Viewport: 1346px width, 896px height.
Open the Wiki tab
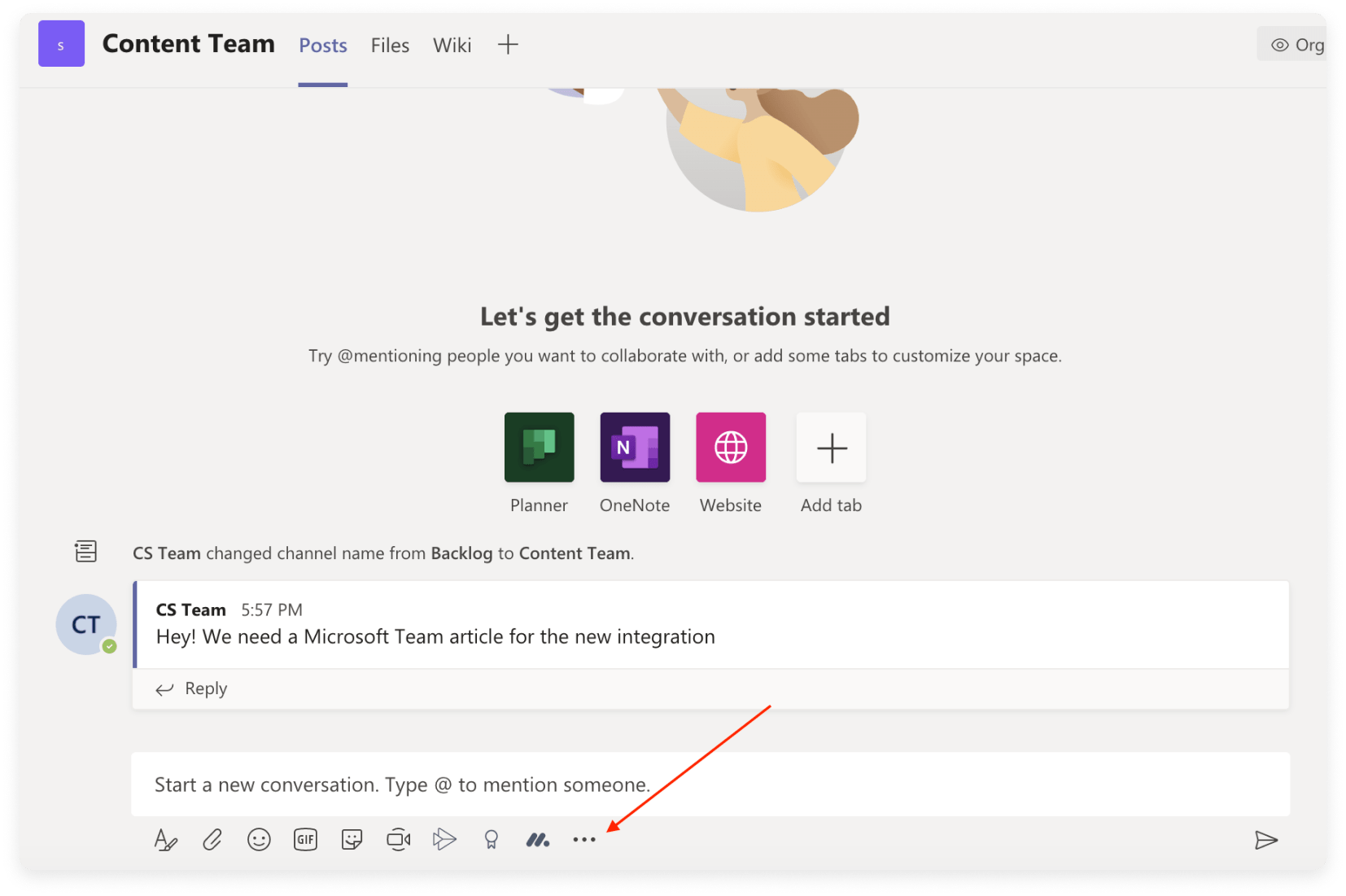452,45
